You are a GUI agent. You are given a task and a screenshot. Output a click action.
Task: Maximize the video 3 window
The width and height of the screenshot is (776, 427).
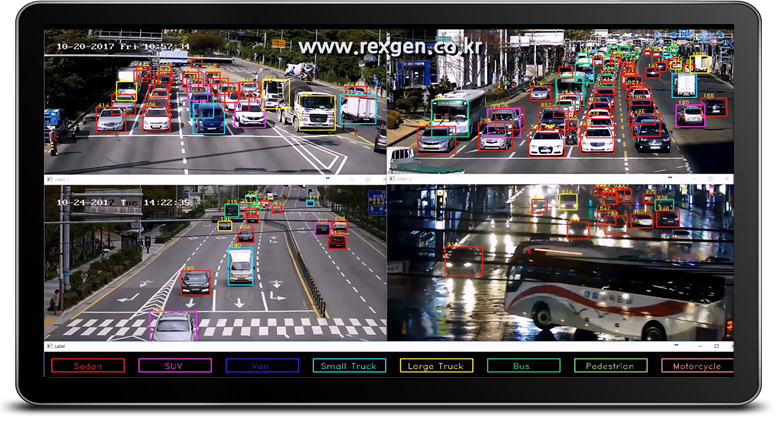(x=710, y=178)
